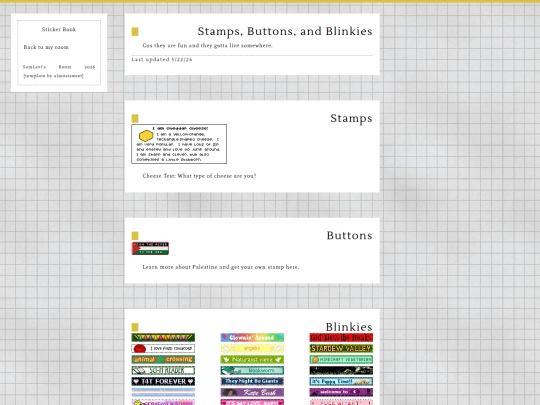Click the "Stamps, Buttons, and Blinkies" heading
Image resolution: width=540 pixels, height=405 pixels.
click(x=285, y=31)
